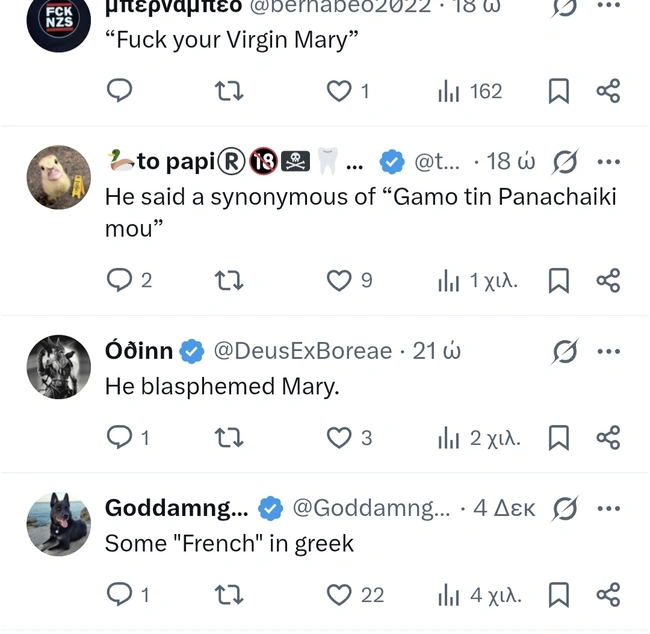Image resolution: width=650 pixels, height=634 pixels.
Task: Retweet the "Fuck your Virgin Mary" tweet
Action: point(229,91)
